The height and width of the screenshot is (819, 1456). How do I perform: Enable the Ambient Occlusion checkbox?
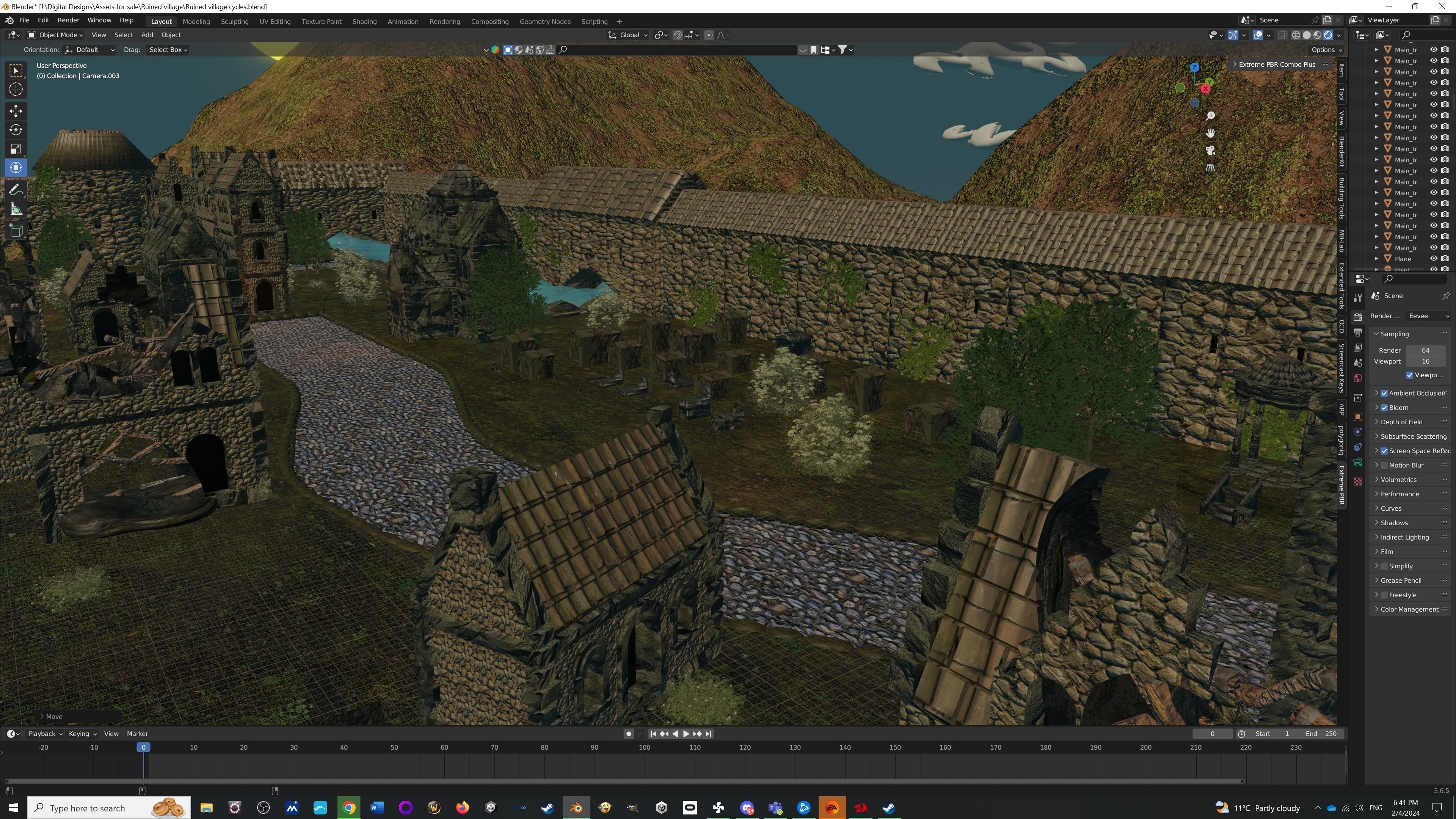pyautogui.click(x=1384, y=394)
